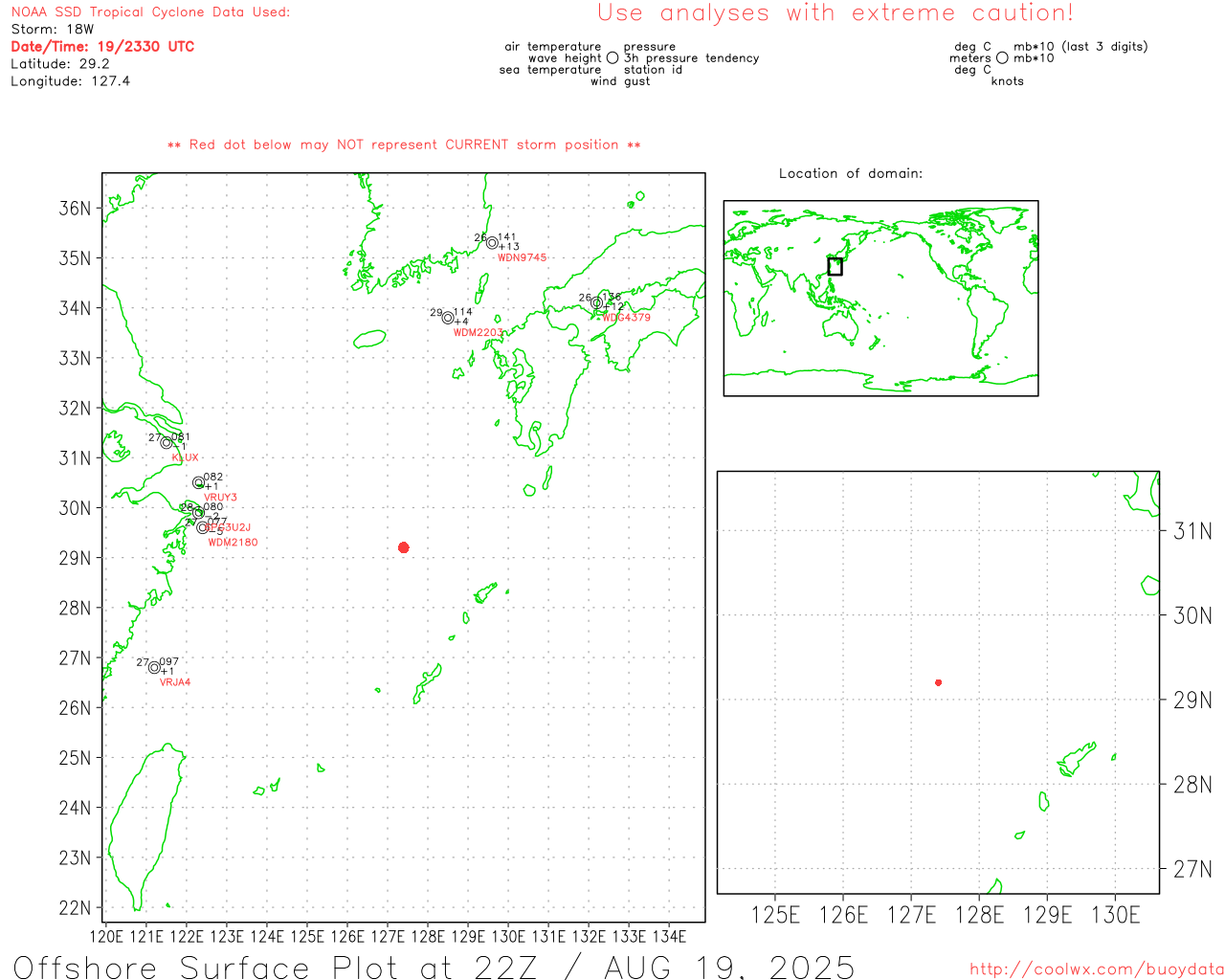Viewport: 1225px width, 980px height.
Task: Click the WDN9745 station circle marker
Action: pyautogui.click(x=492, y=243)
